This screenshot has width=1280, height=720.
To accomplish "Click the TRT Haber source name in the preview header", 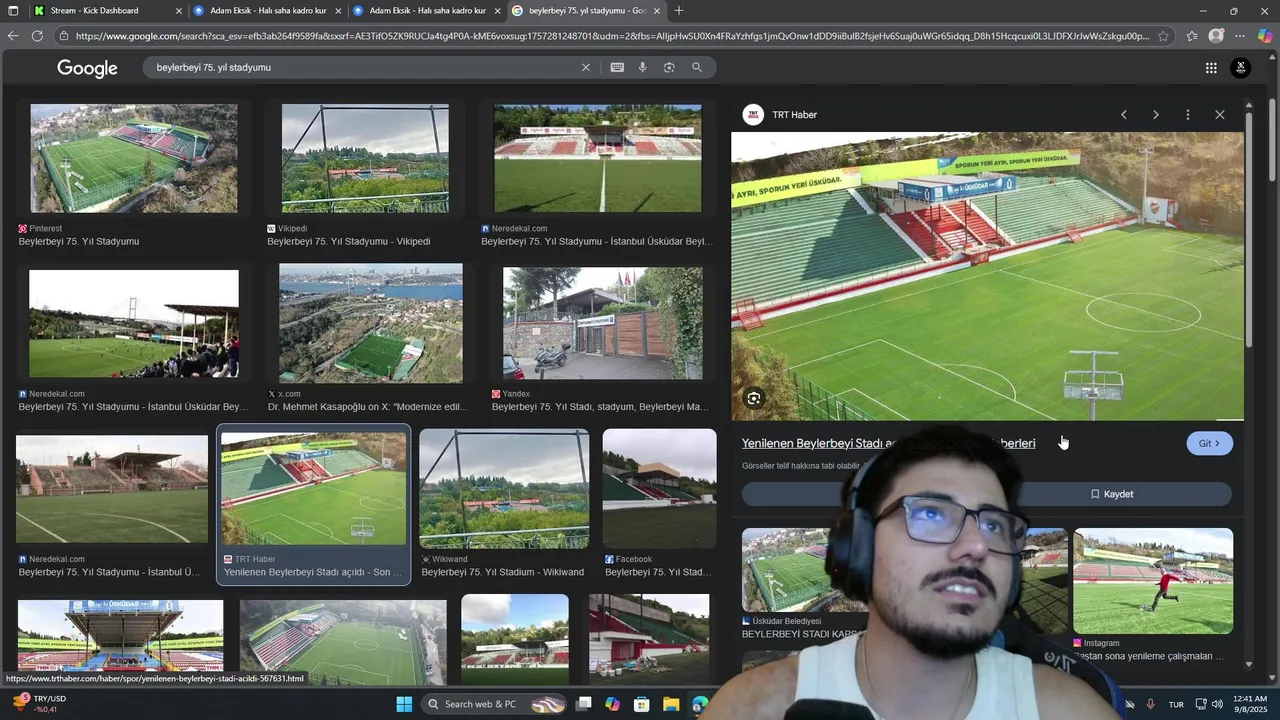I will [x=795, y=115].
